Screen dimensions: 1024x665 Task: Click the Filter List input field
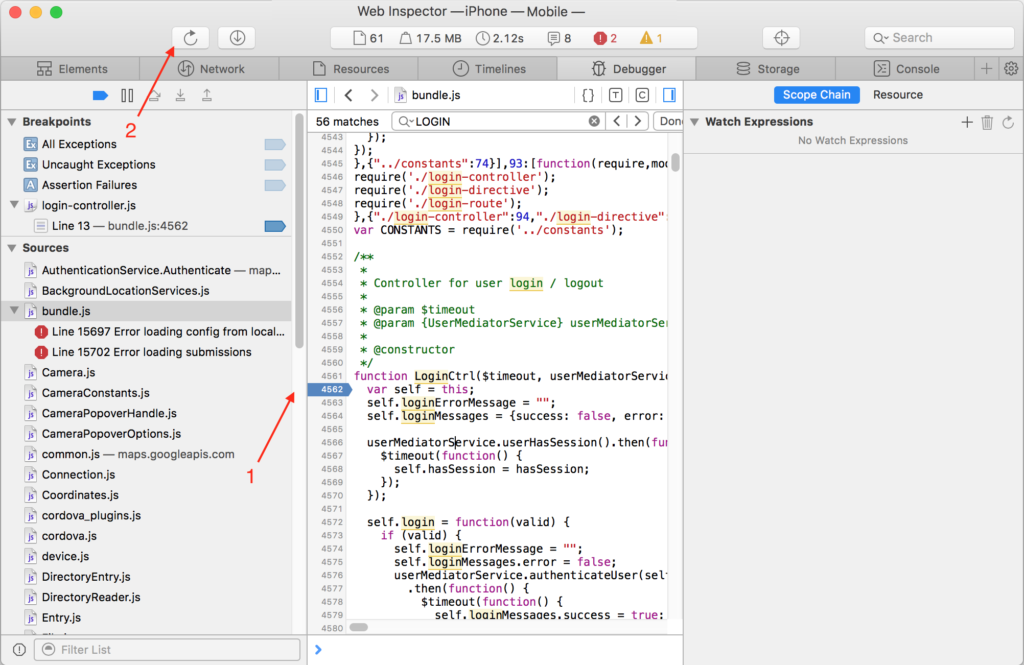point(166,649)
